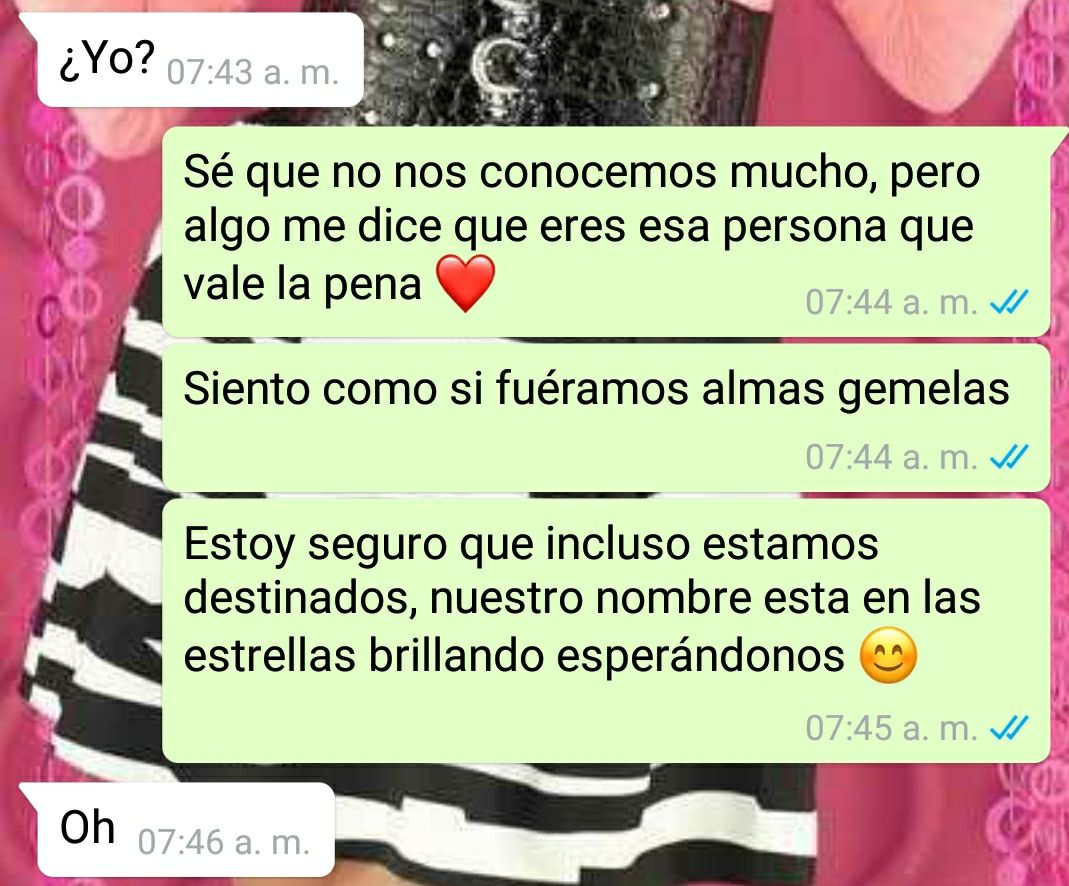Click the 07:45 a. m. timestamp
The width and height of the screenshot is (1069, 886).
(892, 729)
